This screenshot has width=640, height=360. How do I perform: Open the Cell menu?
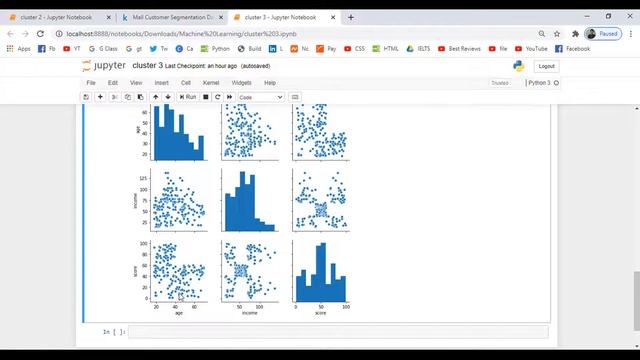(186, 83)
